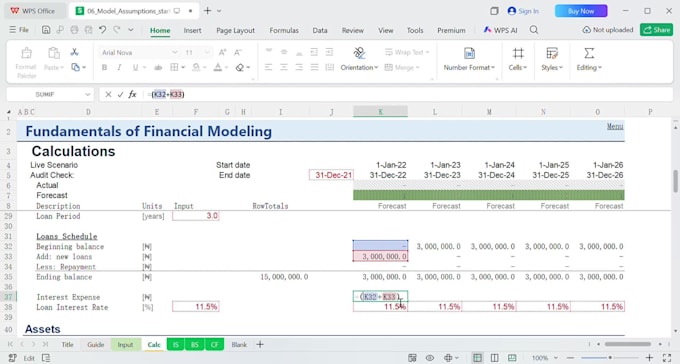
Task: Click the Clear eraser icon
Action: (x=240, y=67)
